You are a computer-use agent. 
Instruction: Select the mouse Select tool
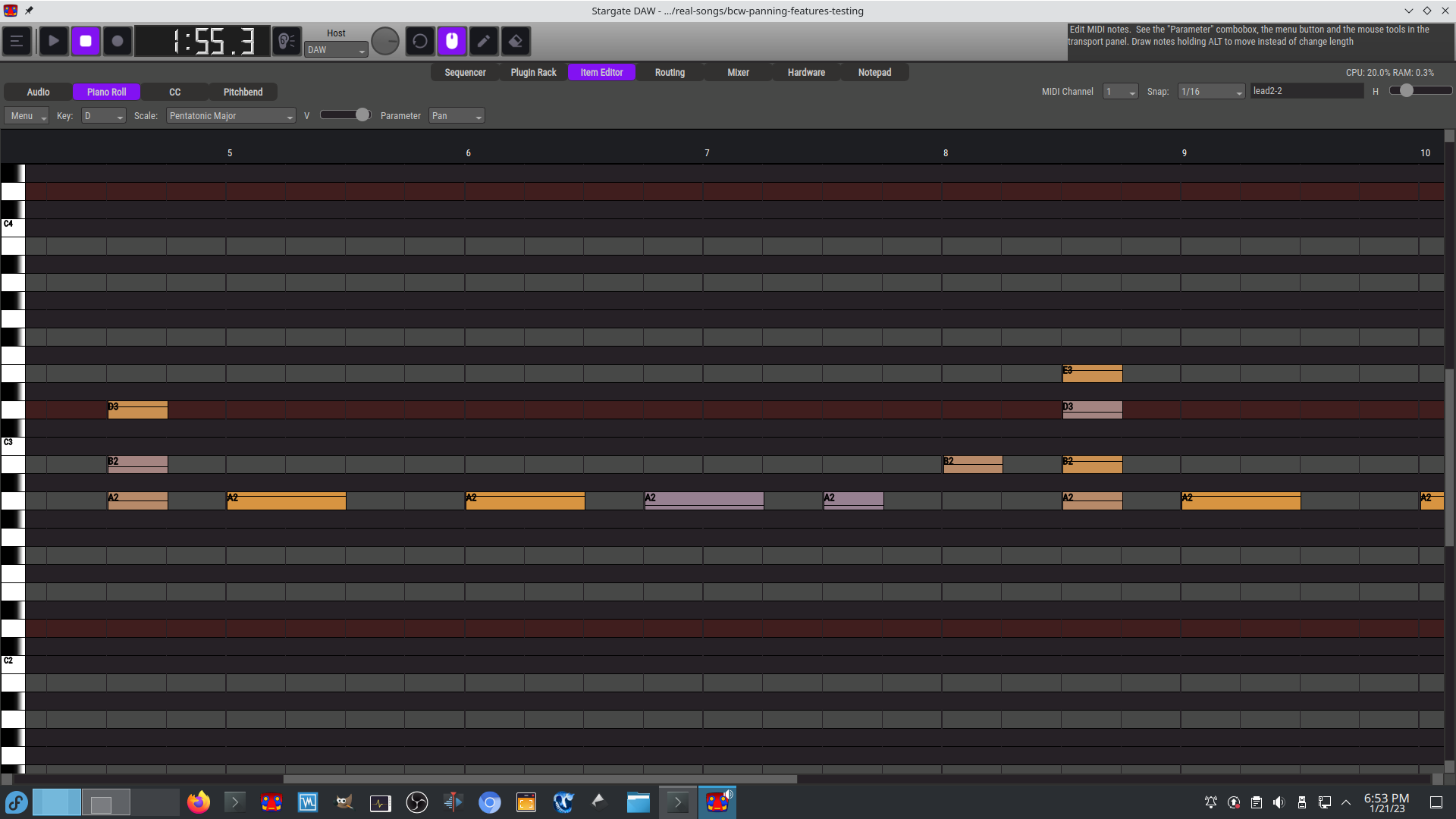click(452, 41)
